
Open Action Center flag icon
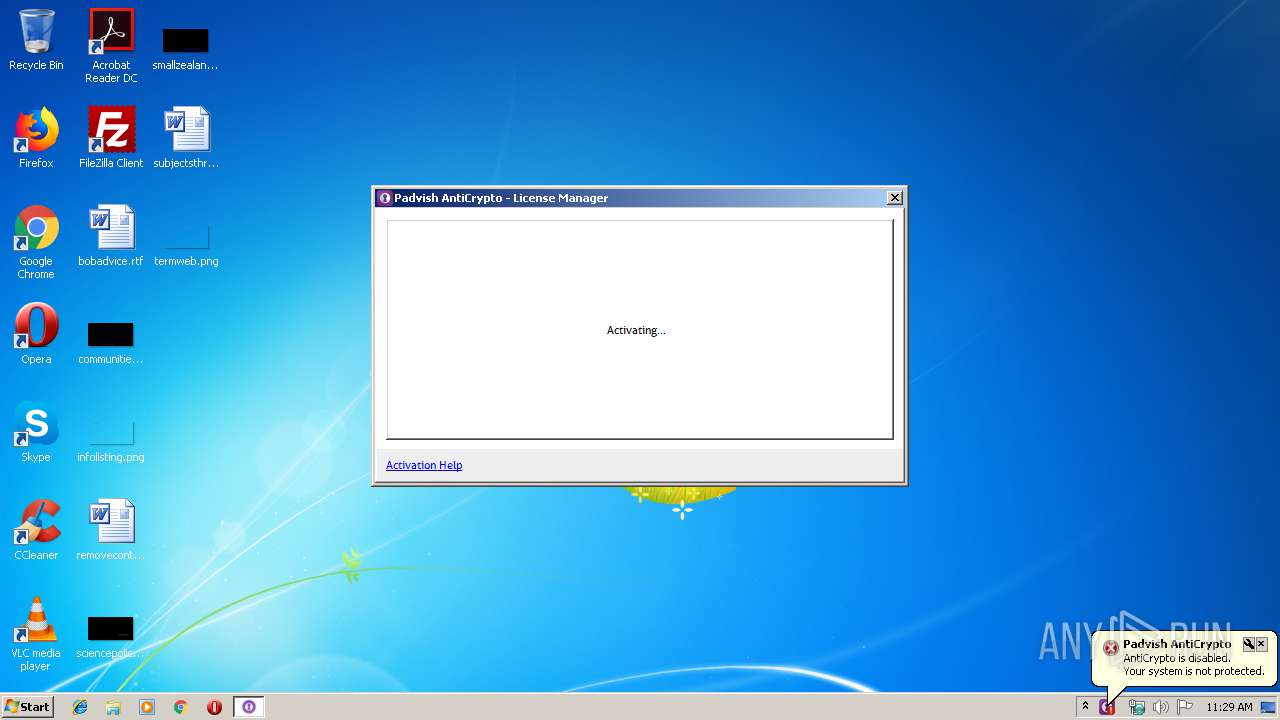1185,707
